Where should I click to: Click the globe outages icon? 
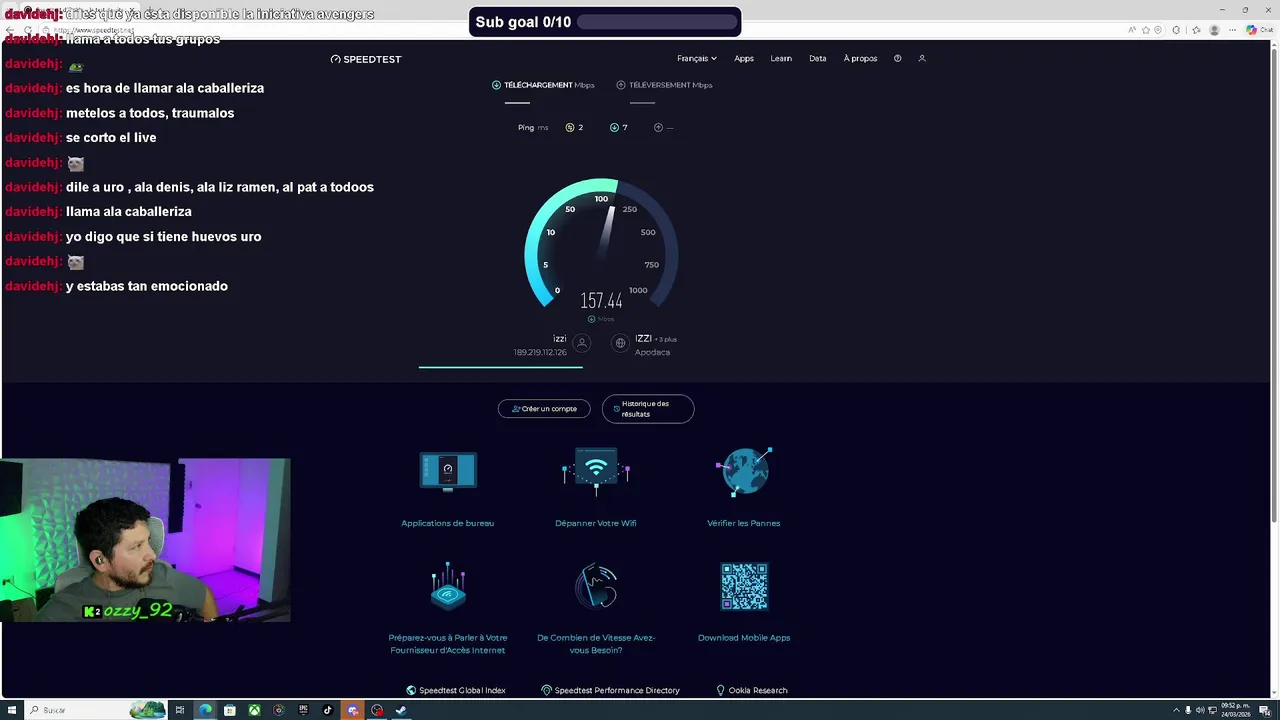744,471
